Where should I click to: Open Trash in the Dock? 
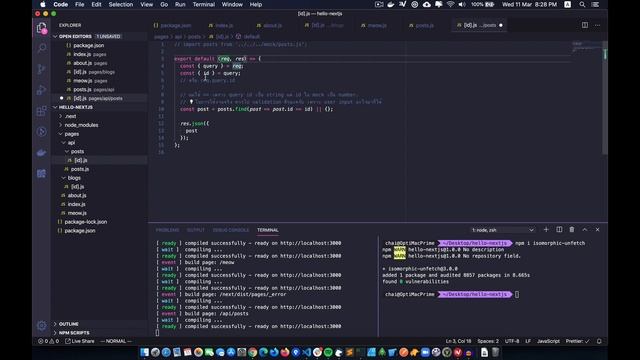point(495,352)
